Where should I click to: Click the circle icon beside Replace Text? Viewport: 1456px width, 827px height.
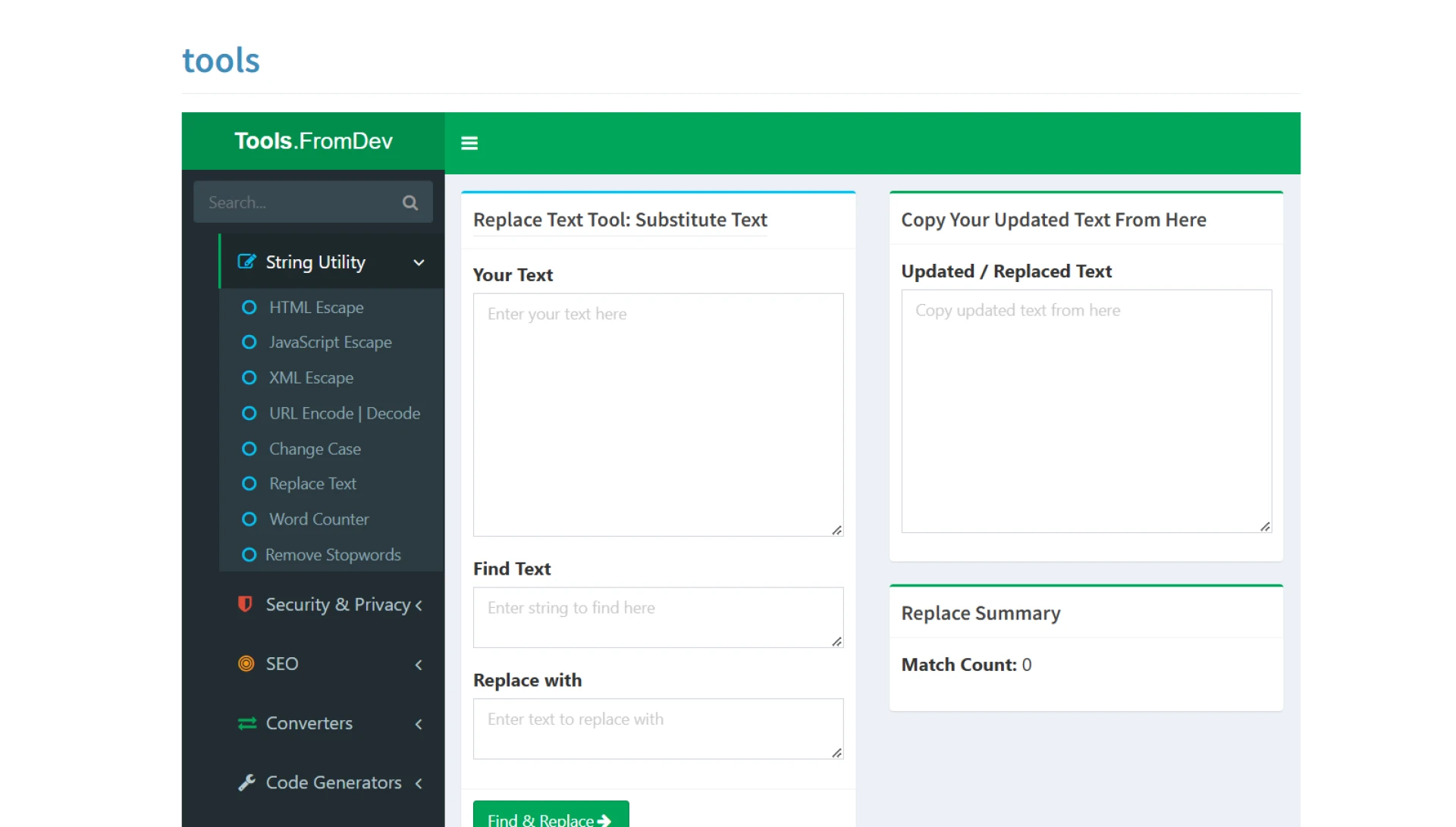(x=249, y=484)
